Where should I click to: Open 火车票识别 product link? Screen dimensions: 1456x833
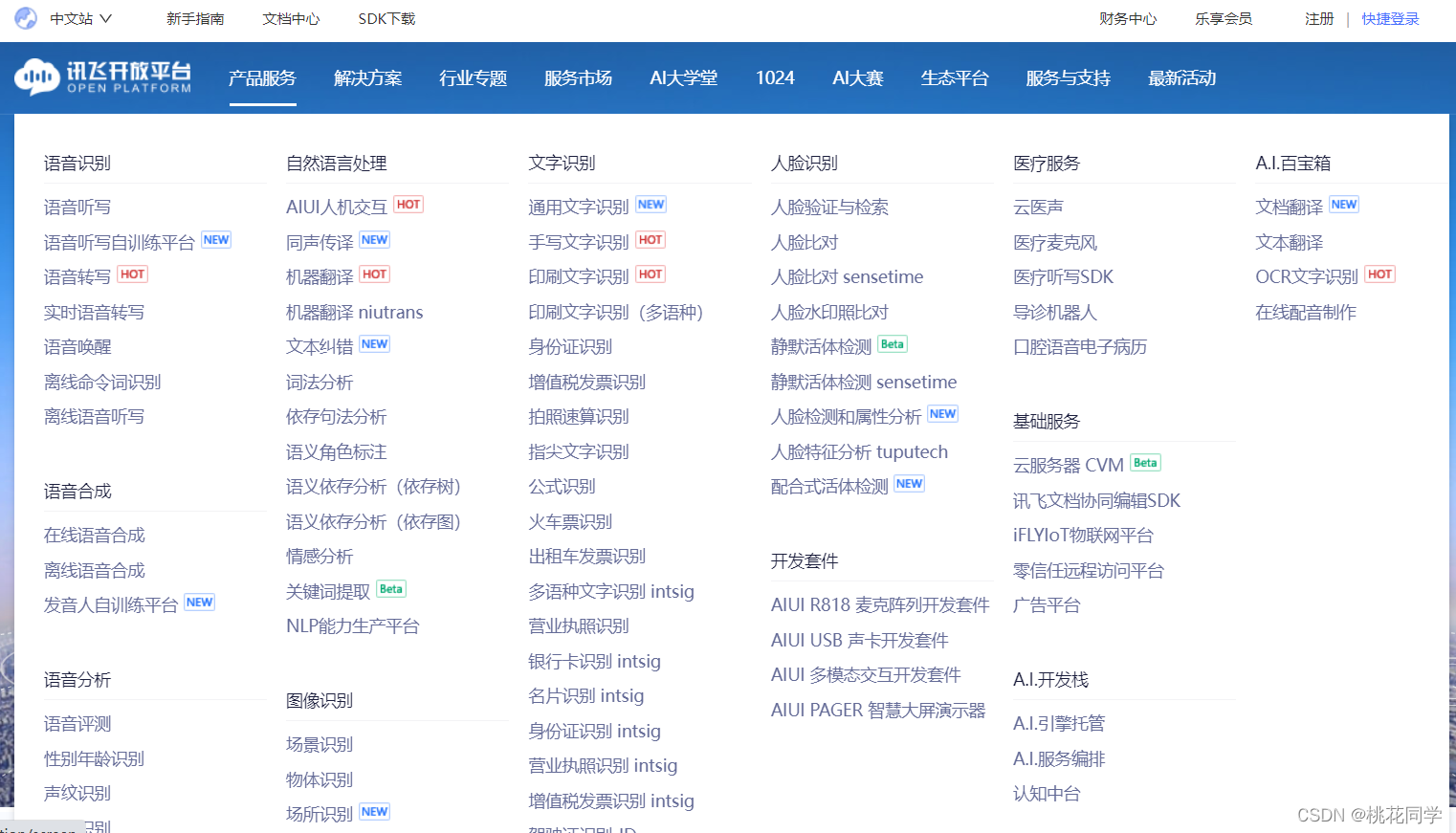pos(570,522)
